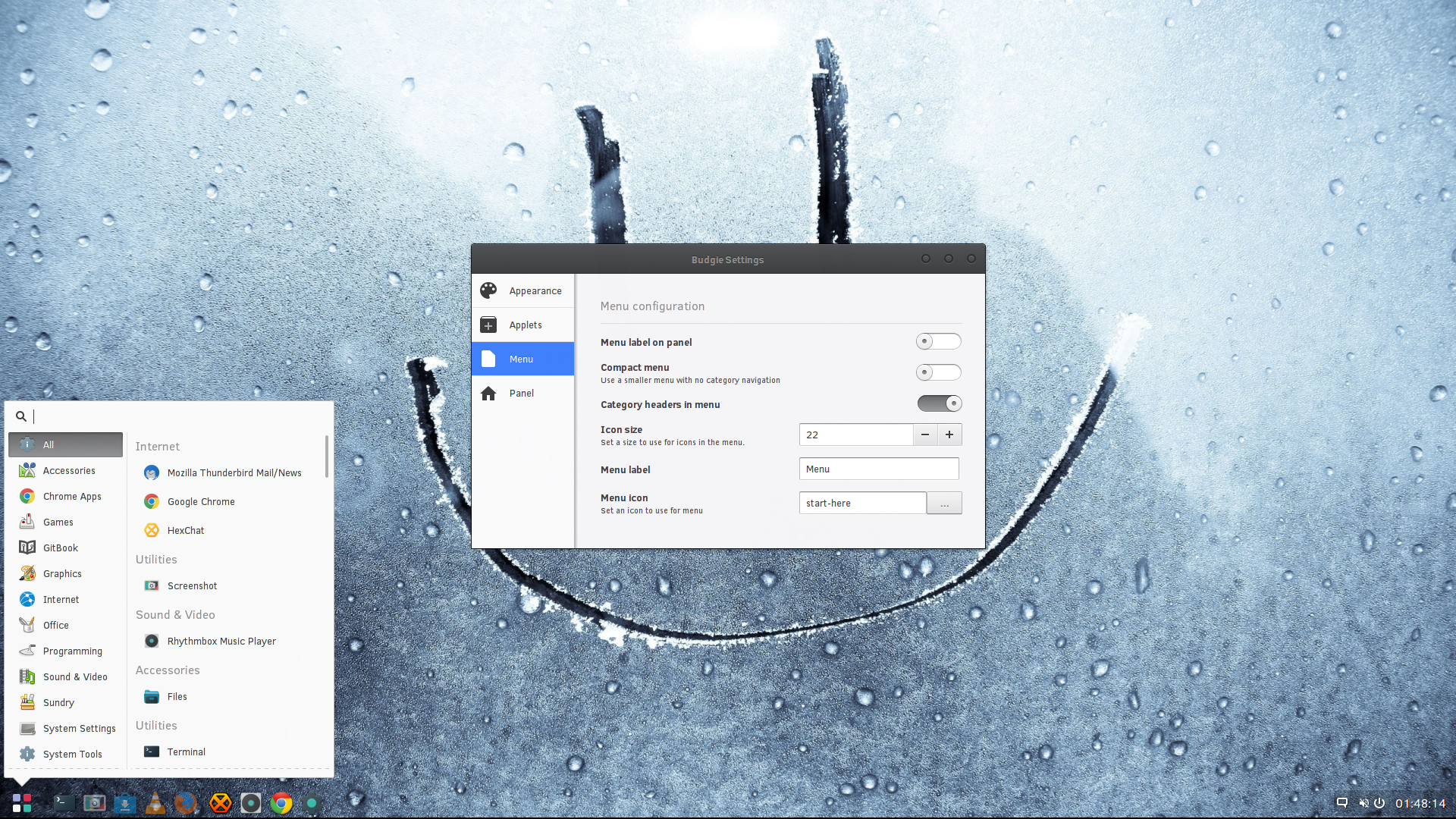This screenshot has height=819, width=1456.
Task: Select the Games category
Action: point(65,522)
